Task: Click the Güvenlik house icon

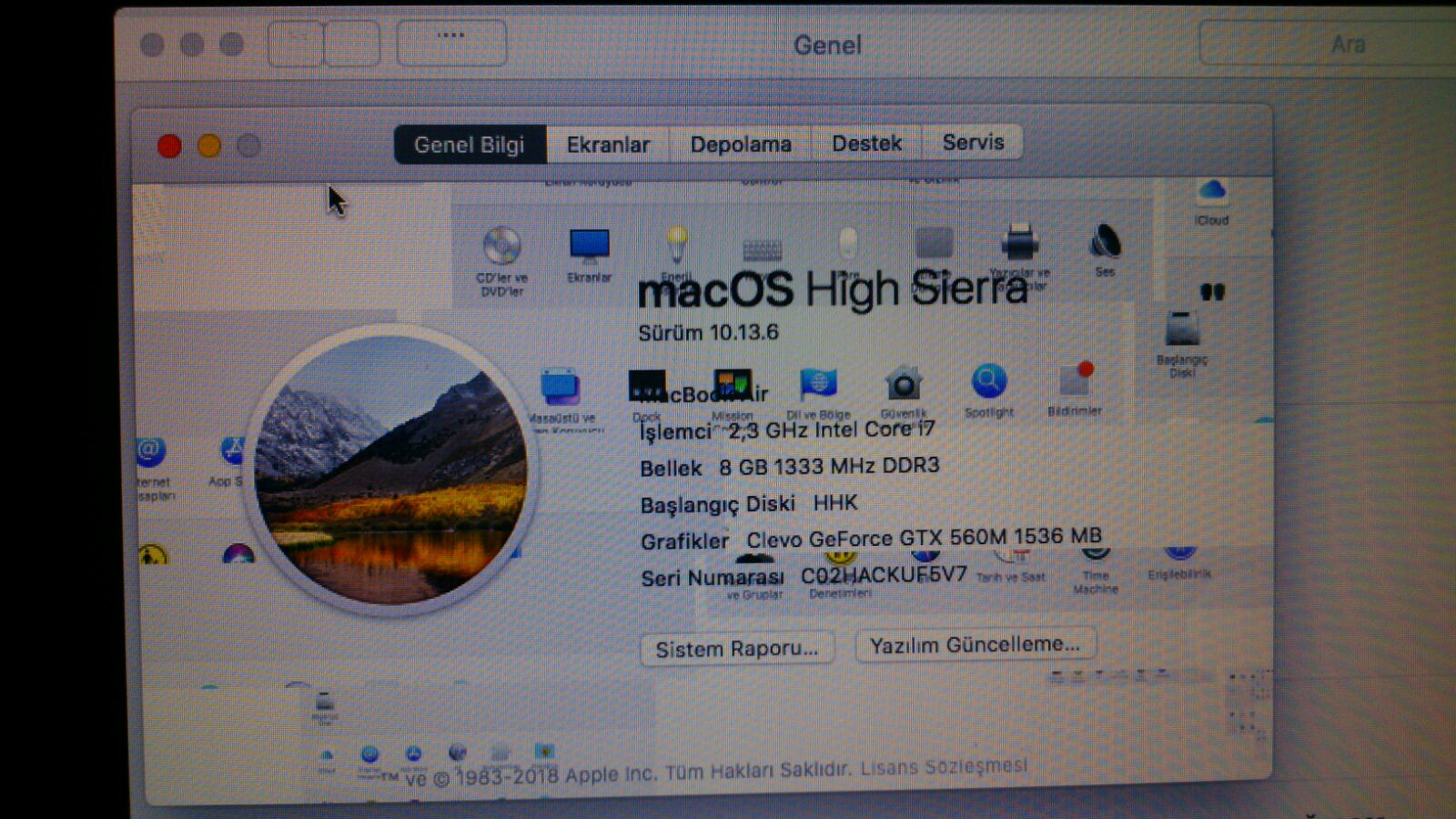Action: tap(903, 383)
